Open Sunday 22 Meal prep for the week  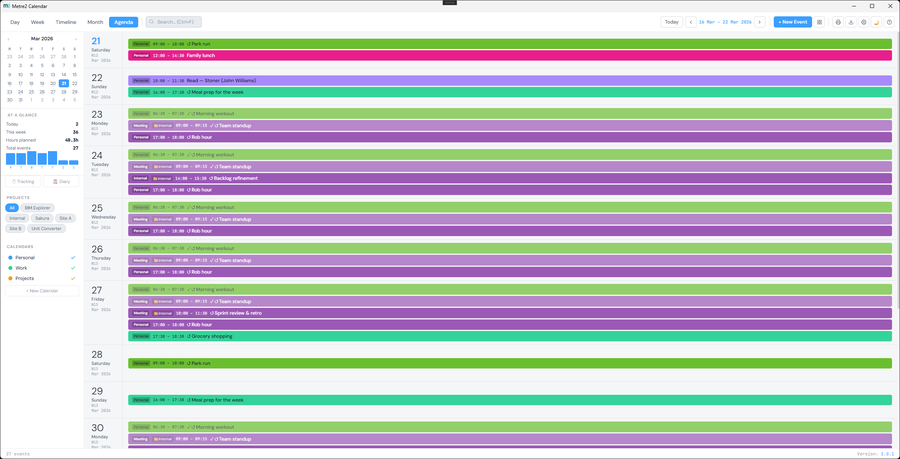[510, 92]
